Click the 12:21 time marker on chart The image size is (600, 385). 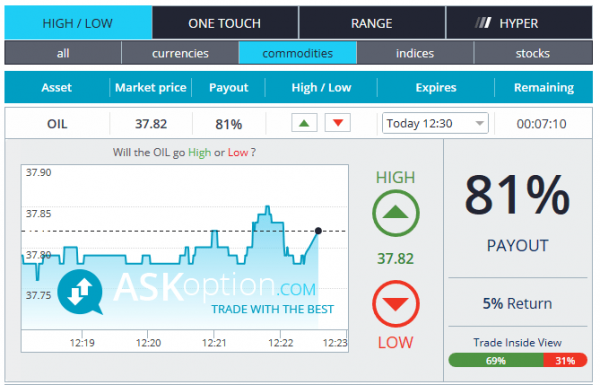click(214, 342)
